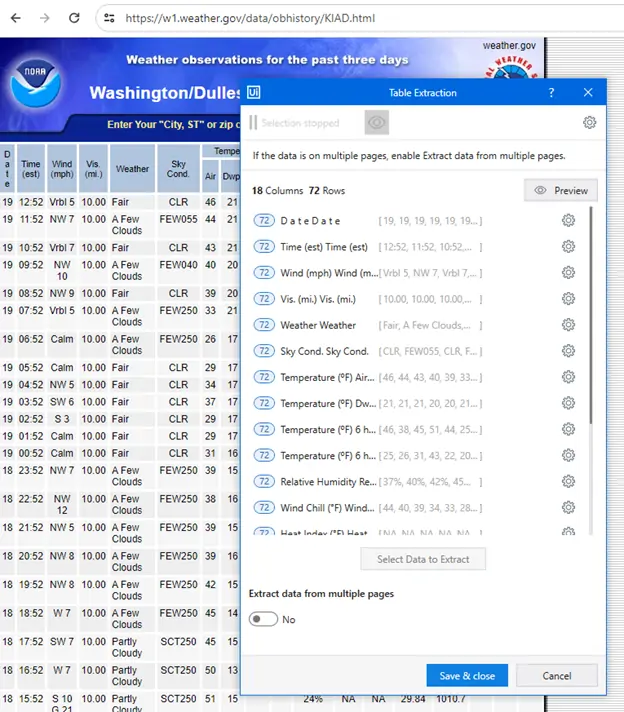The height and width of the screenshot is (712, 624).
Task: Open settings gear for Weather column
Action: (x=568, y=325)
